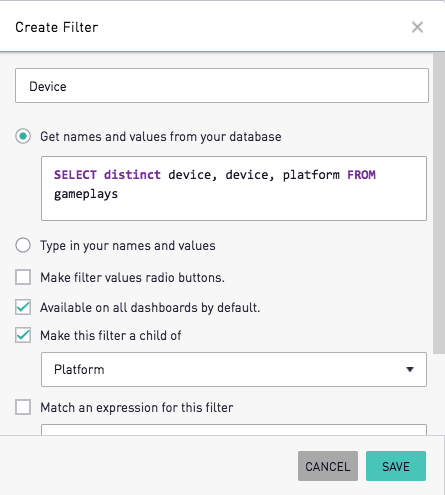The image size is (445, 495).
Task: Click the word gameplays in the query
Action: [86, 194]
